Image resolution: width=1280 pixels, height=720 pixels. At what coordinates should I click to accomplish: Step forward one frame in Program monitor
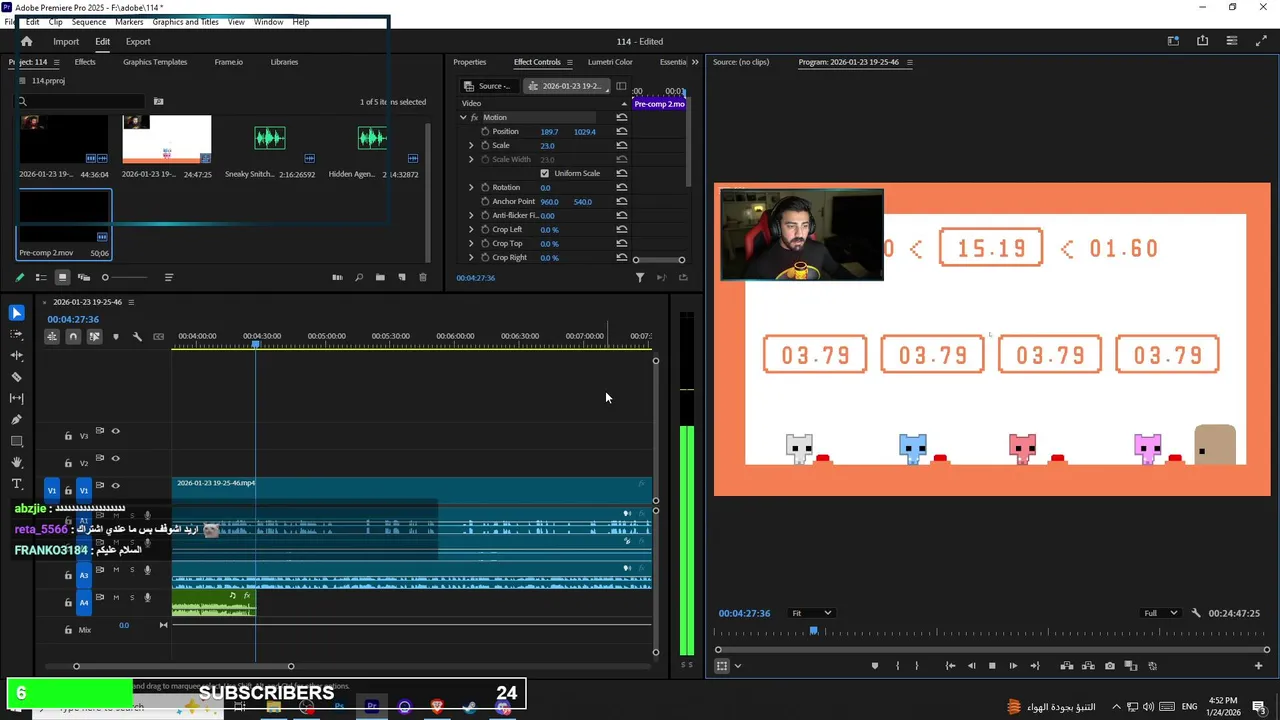[x=1013, y=666]
